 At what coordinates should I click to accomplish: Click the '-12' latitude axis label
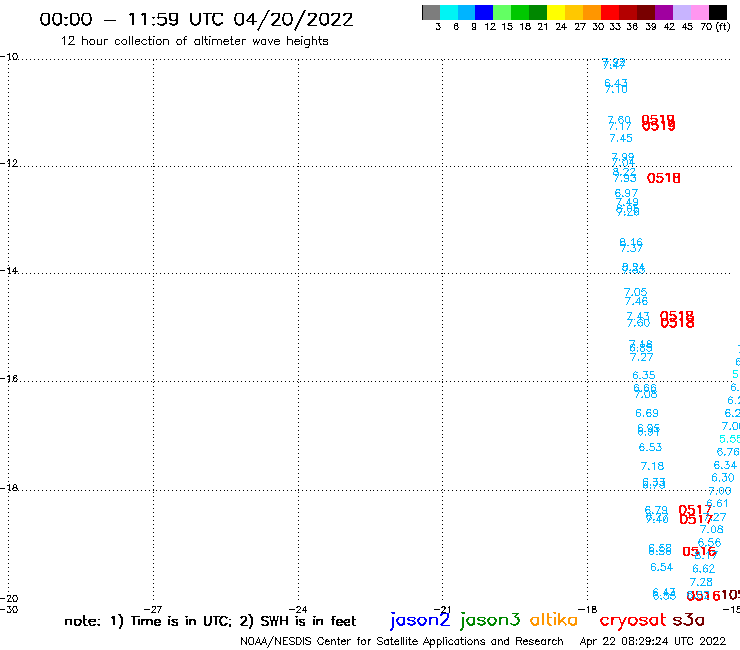pos(9,163)
